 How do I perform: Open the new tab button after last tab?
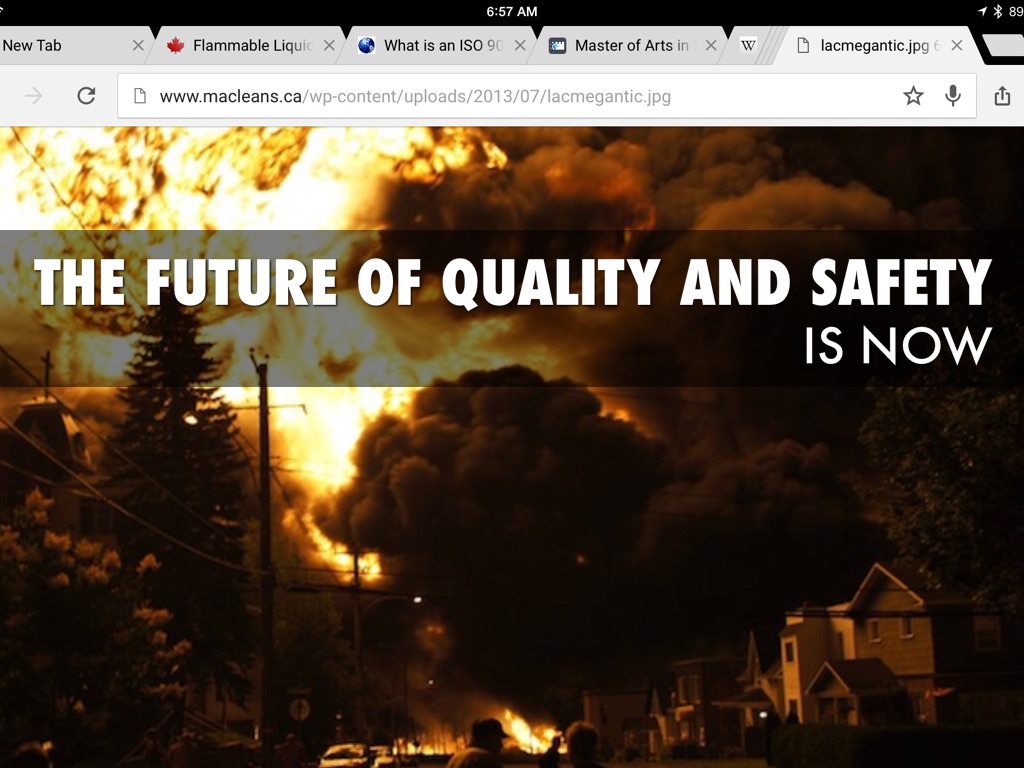[1001, 45]
